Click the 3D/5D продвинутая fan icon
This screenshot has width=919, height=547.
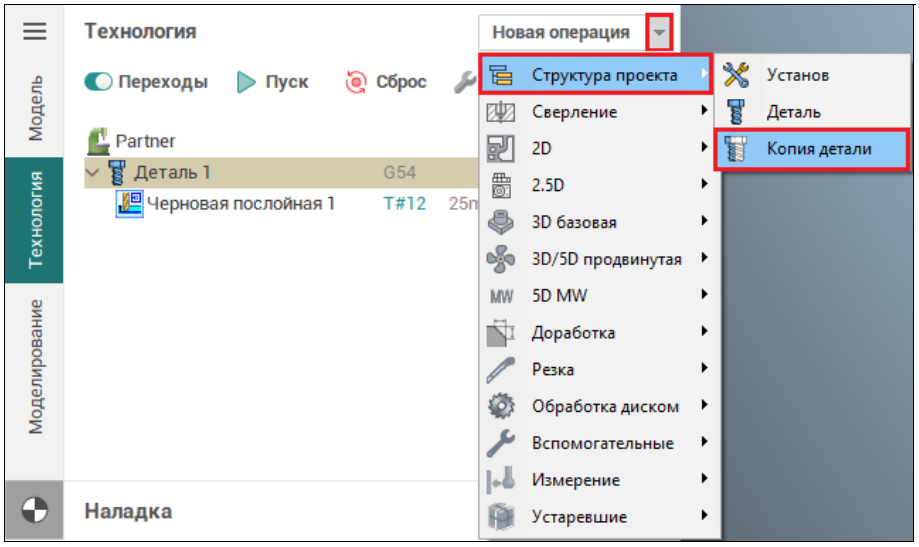[x=500, y=259]
